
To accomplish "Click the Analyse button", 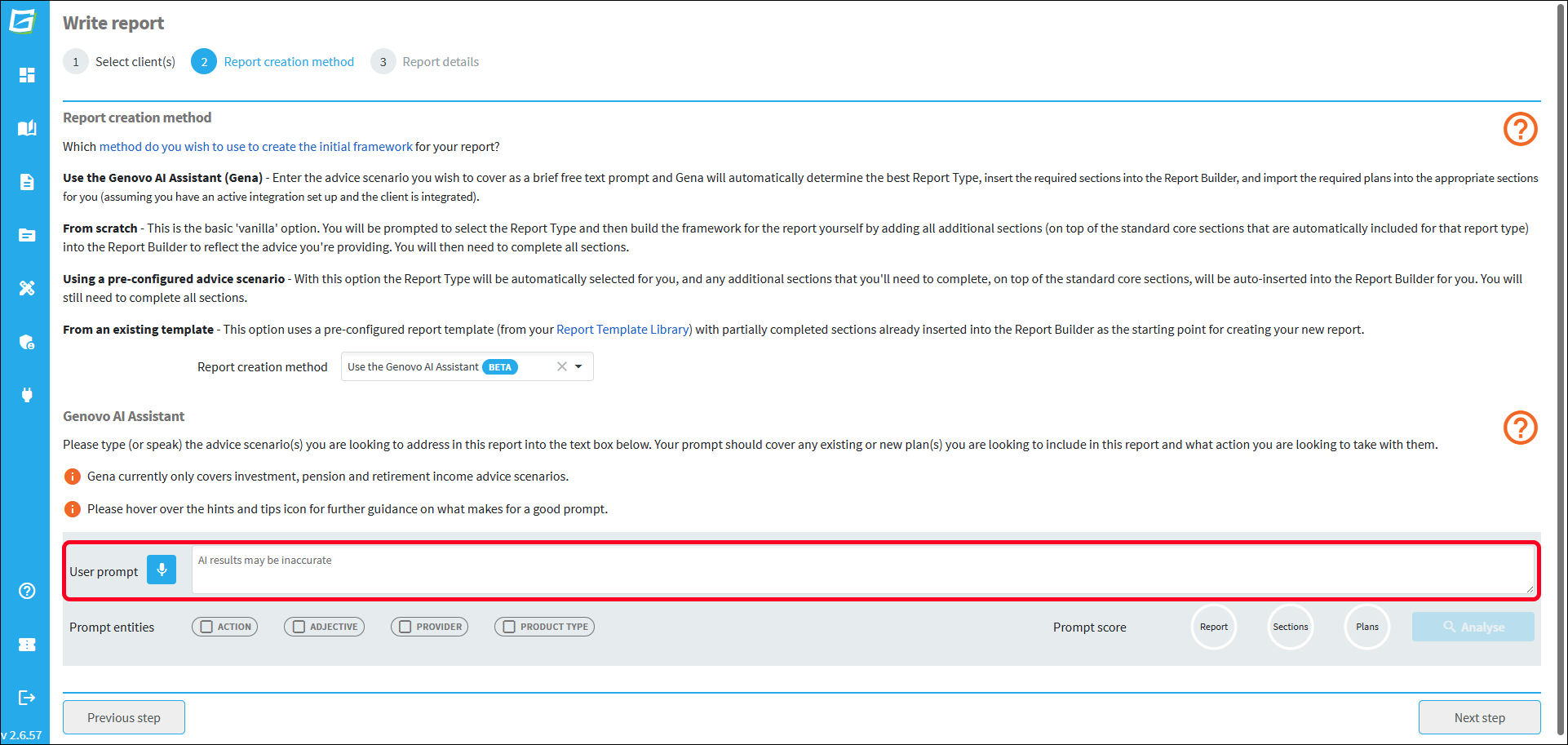I will (x=1473, y=627).
